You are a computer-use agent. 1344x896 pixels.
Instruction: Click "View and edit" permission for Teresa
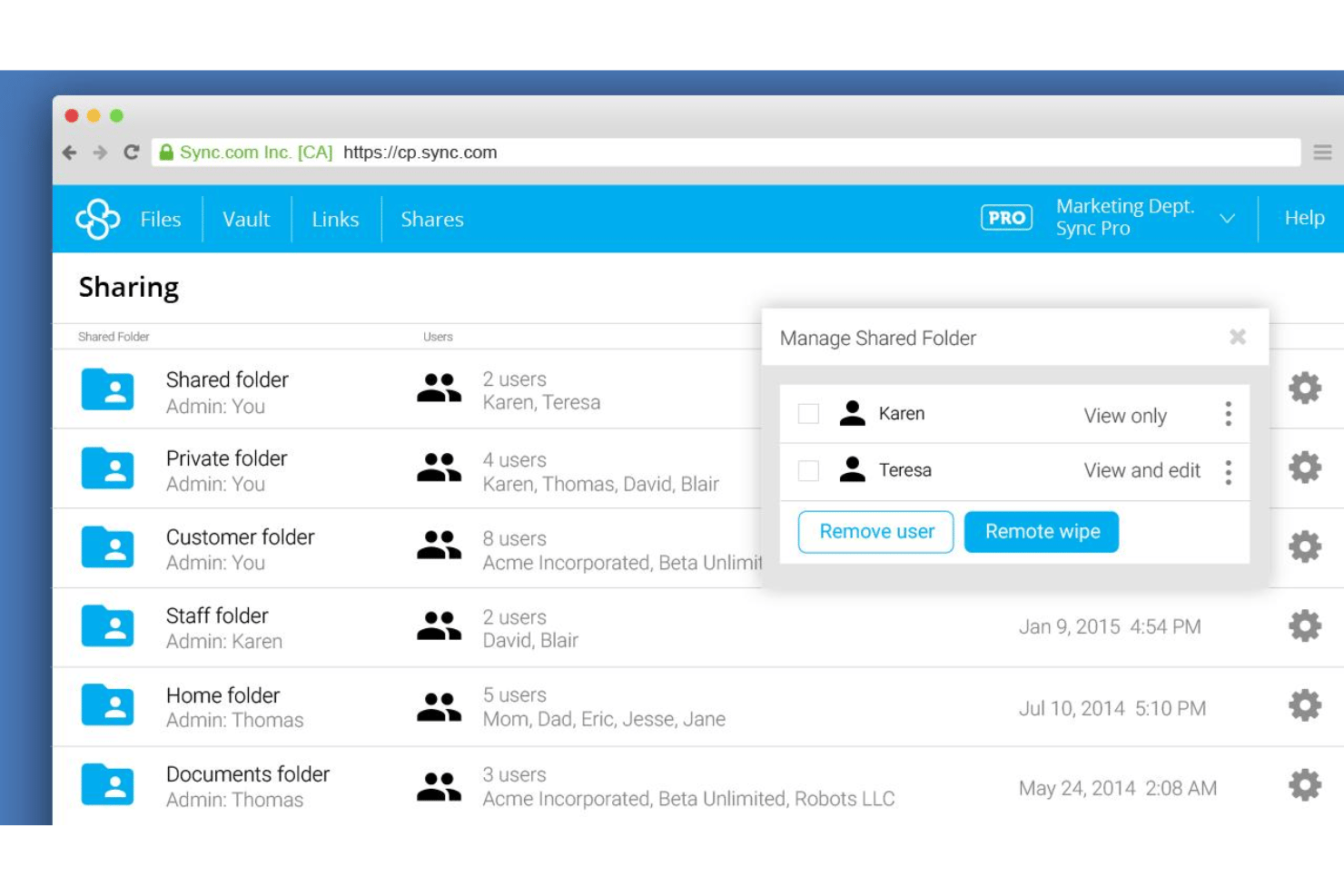[1142, 470]
